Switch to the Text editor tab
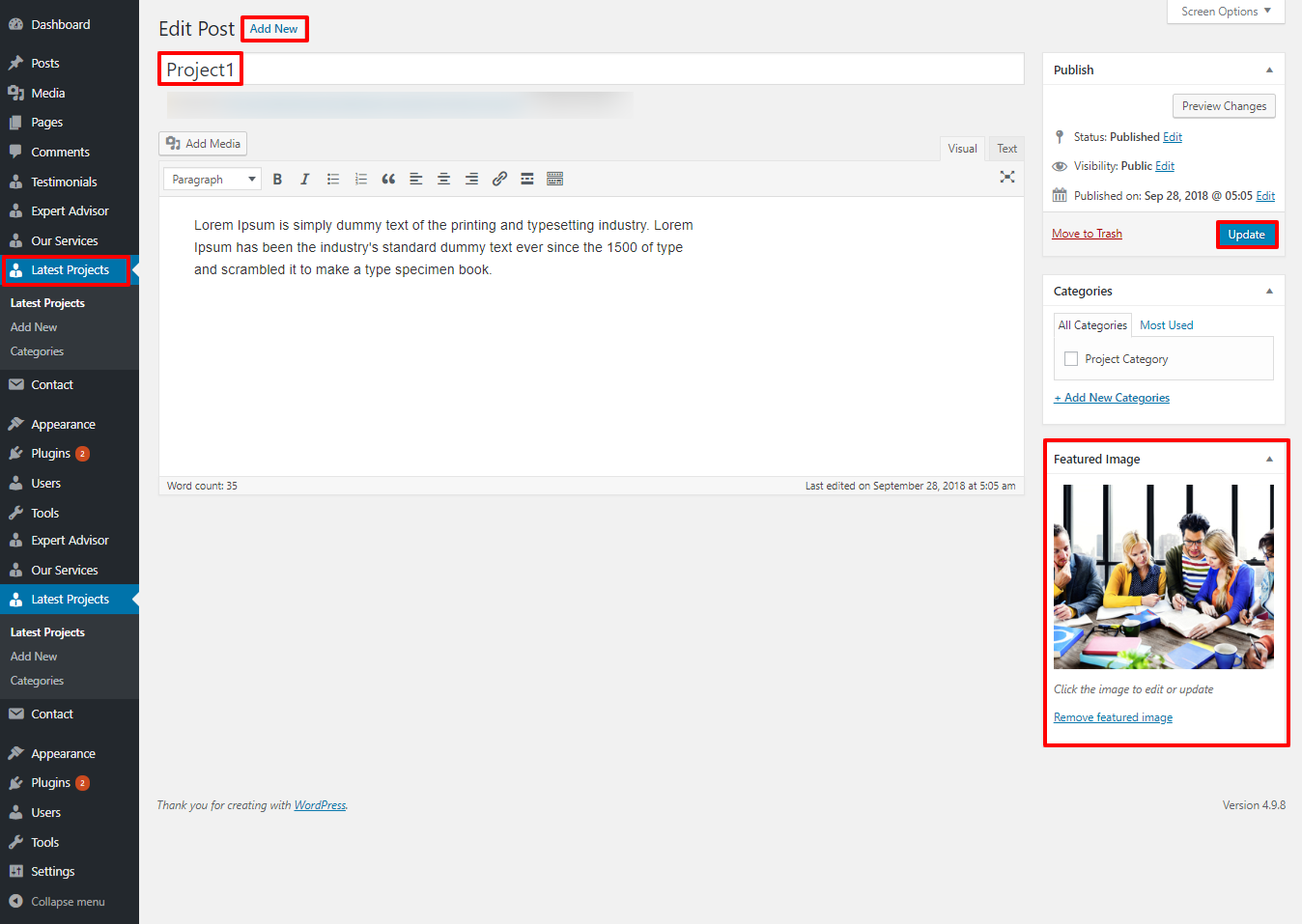1302x924 pixels. pyautogui.click(x=1006, y=149)
